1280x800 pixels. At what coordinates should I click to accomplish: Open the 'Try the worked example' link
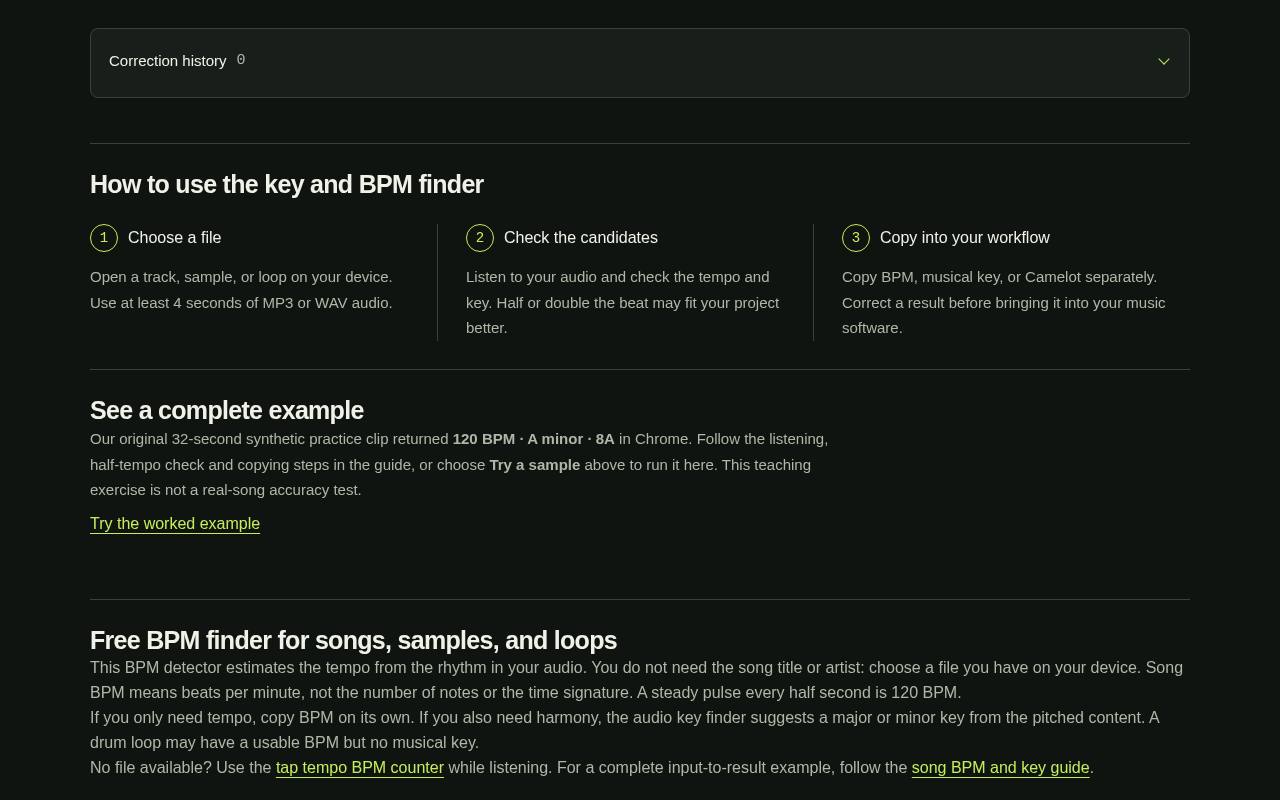(175, 524)
